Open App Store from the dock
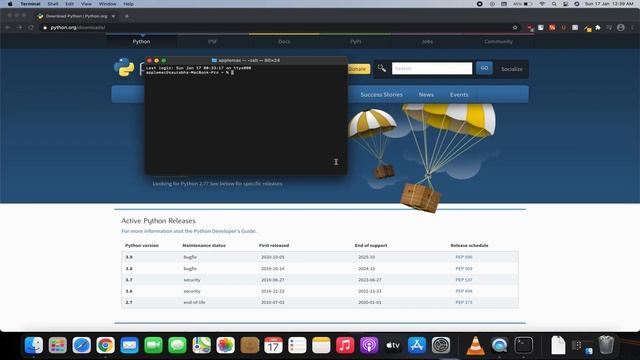The height and width of the screenshot is (360, 640). (x=417, y=345)
